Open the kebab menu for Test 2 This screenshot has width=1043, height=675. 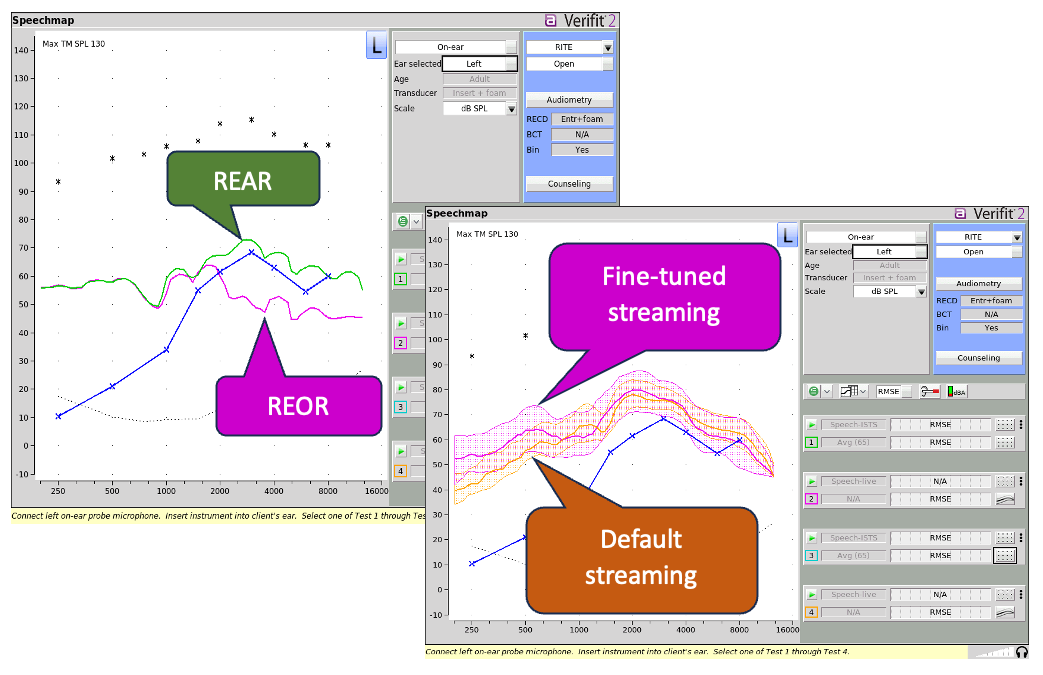pyautogui.click(x=1021, y=481)
